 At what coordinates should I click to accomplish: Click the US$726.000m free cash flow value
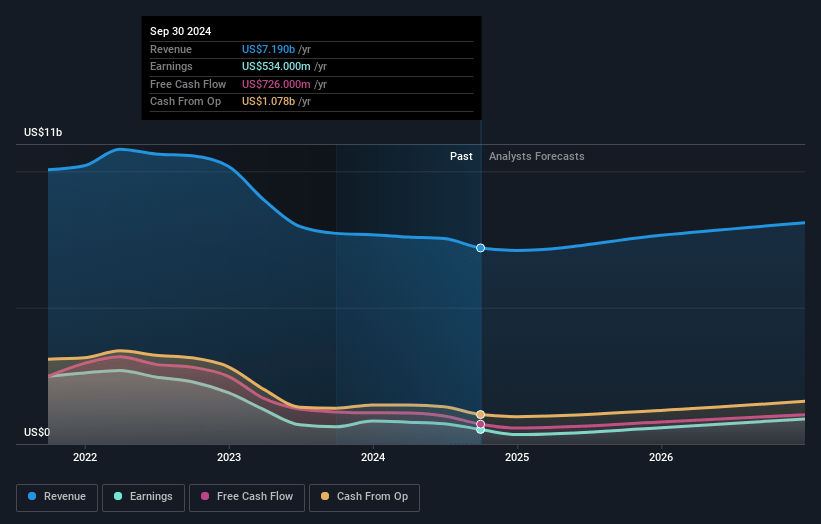click(x=276, y=84)
